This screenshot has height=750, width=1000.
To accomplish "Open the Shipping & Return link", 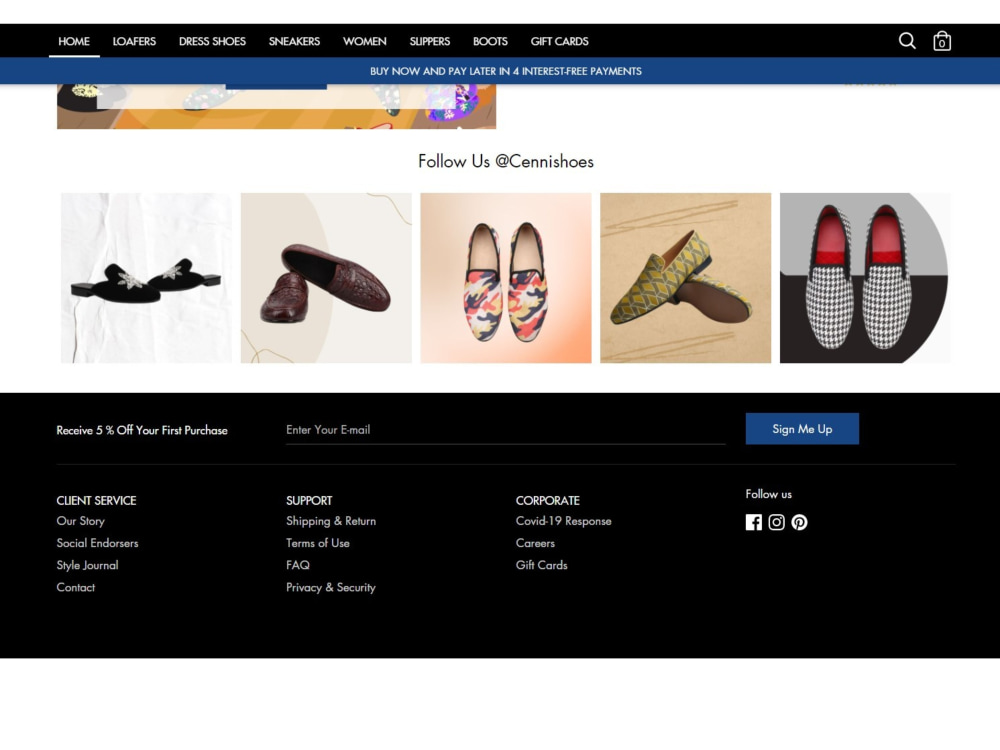I will [331, 521].
